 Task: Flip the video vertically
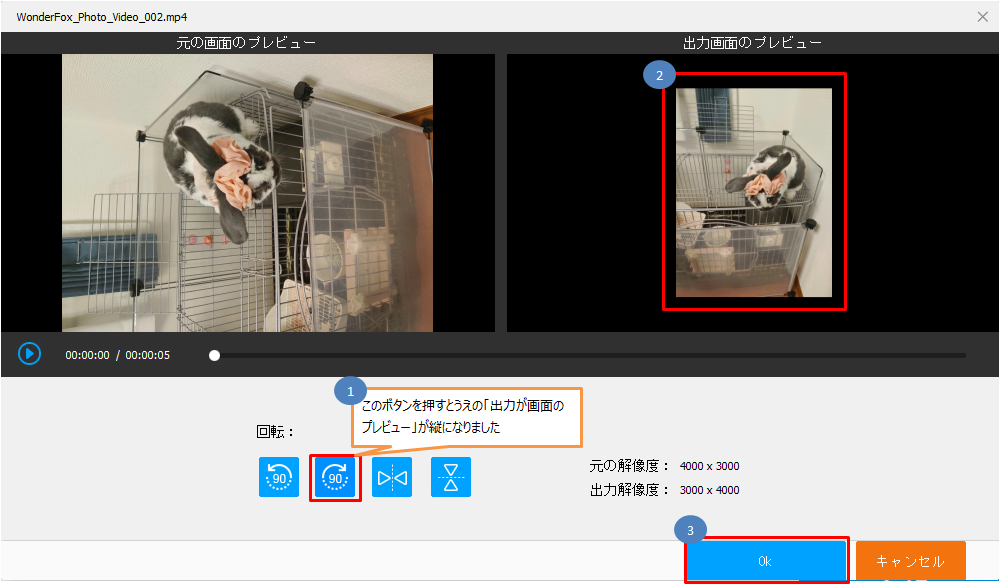[x=450, y=477]
